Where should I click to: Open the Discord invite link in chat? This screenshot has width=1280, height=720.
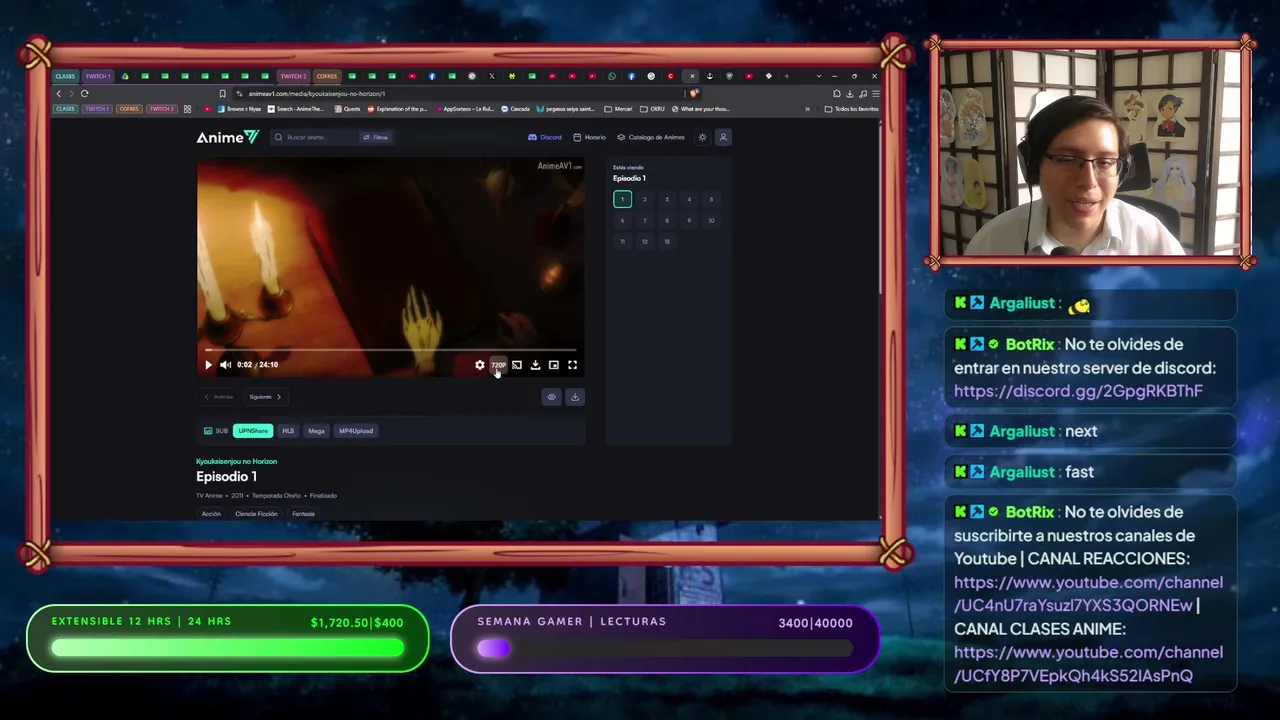pos(1078,391)
